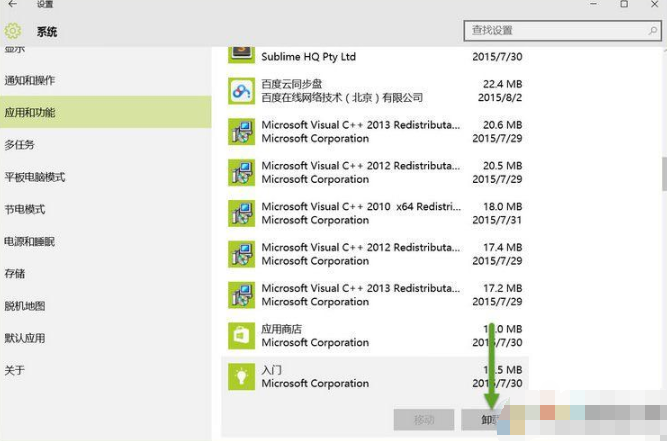Viewport: 667px width, 441px height.
Task: Click the 17.2 MB Visual C++ 2013 installer icon
Action: 241,295
